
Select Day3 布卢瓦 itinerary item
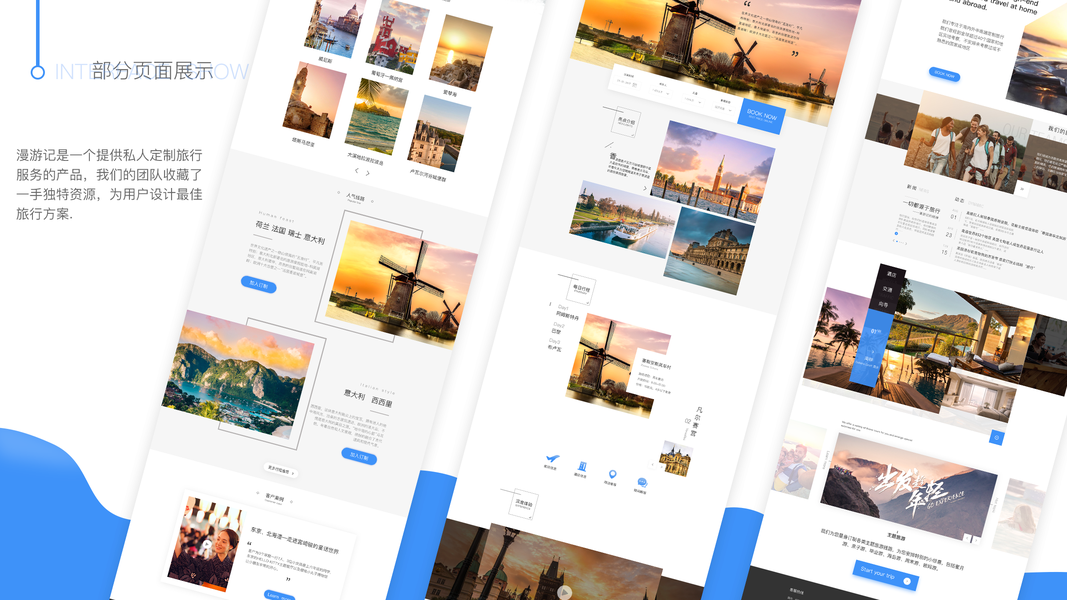555,345
